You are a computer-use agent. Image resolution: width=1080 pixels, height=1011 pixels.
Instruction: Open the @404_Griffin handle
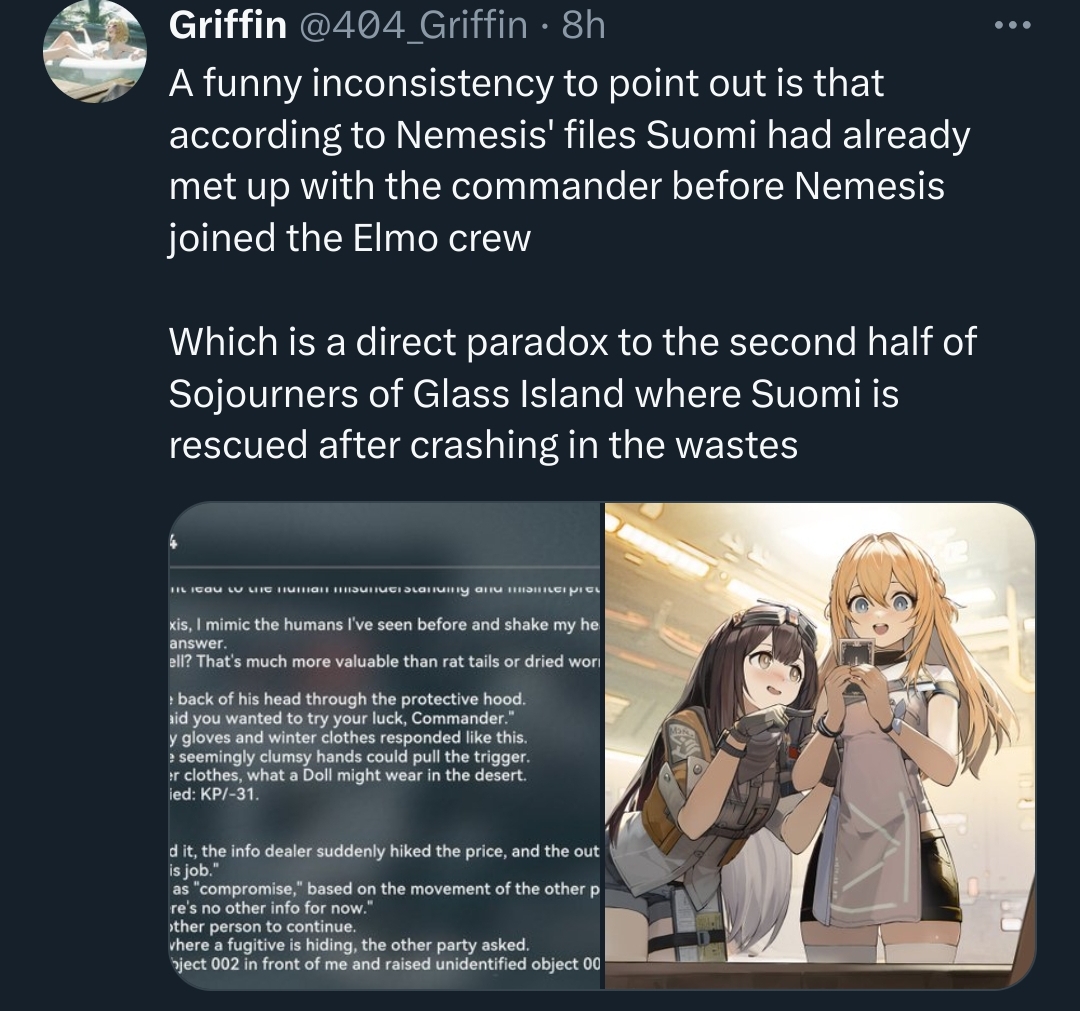[x=412, y=25]
